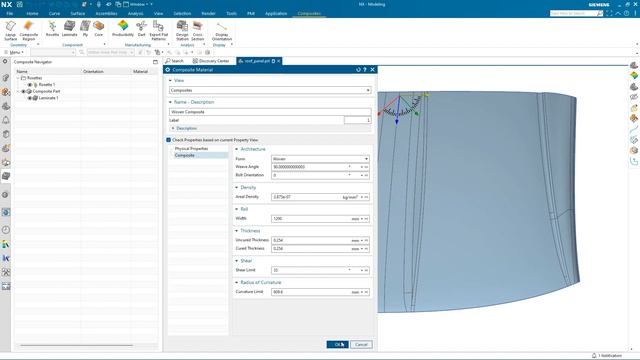Image resolution: width=640 pixels, height=360 pixels.
Task: Select the Ply tool in ribbon
Action: pyautogui.click(x=85, y=29)
